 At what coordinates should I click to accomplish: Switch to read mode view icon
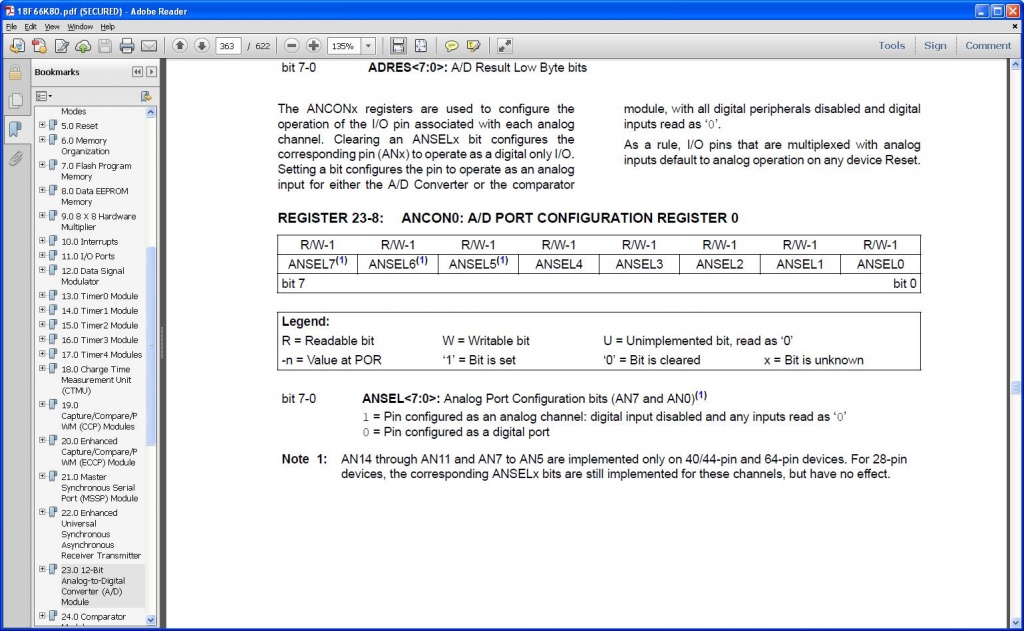[504, 46]
